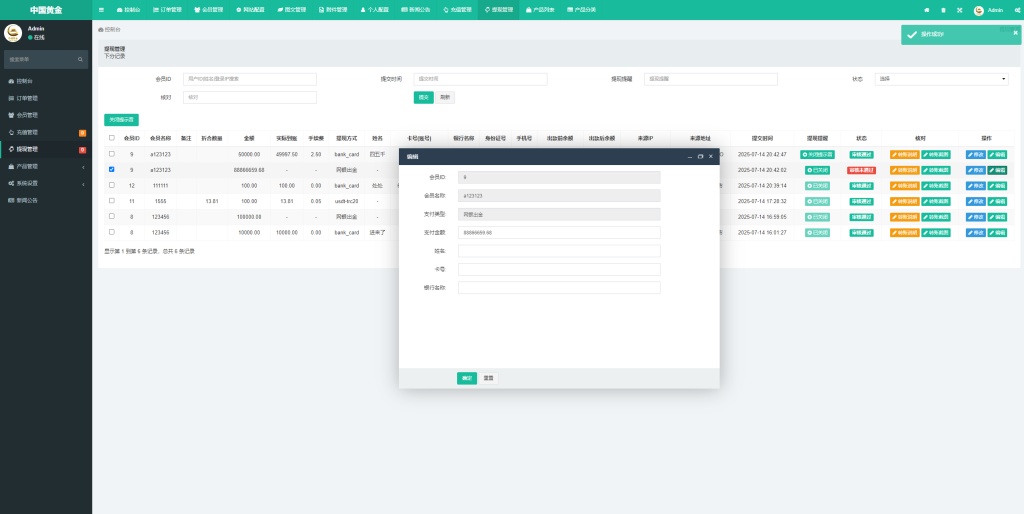Expand 系统设置 in the sidebar
The image size is (1024, 514).
45,183
